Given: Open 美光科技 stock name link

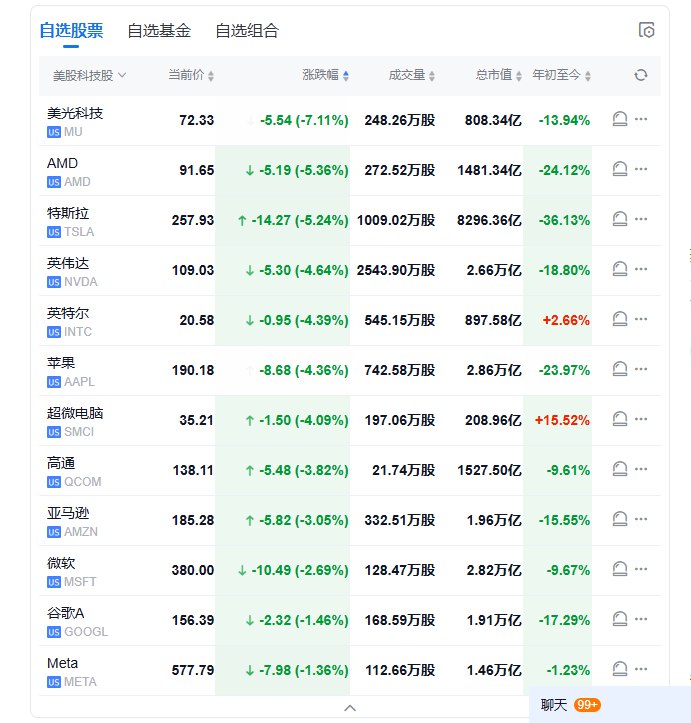Looking at the screenshot, I should [x=75, y=113].
